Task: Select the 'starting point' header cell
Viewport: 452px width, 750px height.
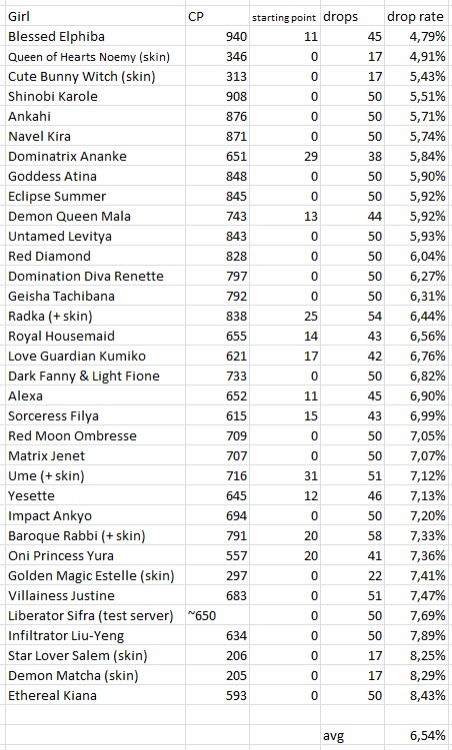Action: point(285,16)
